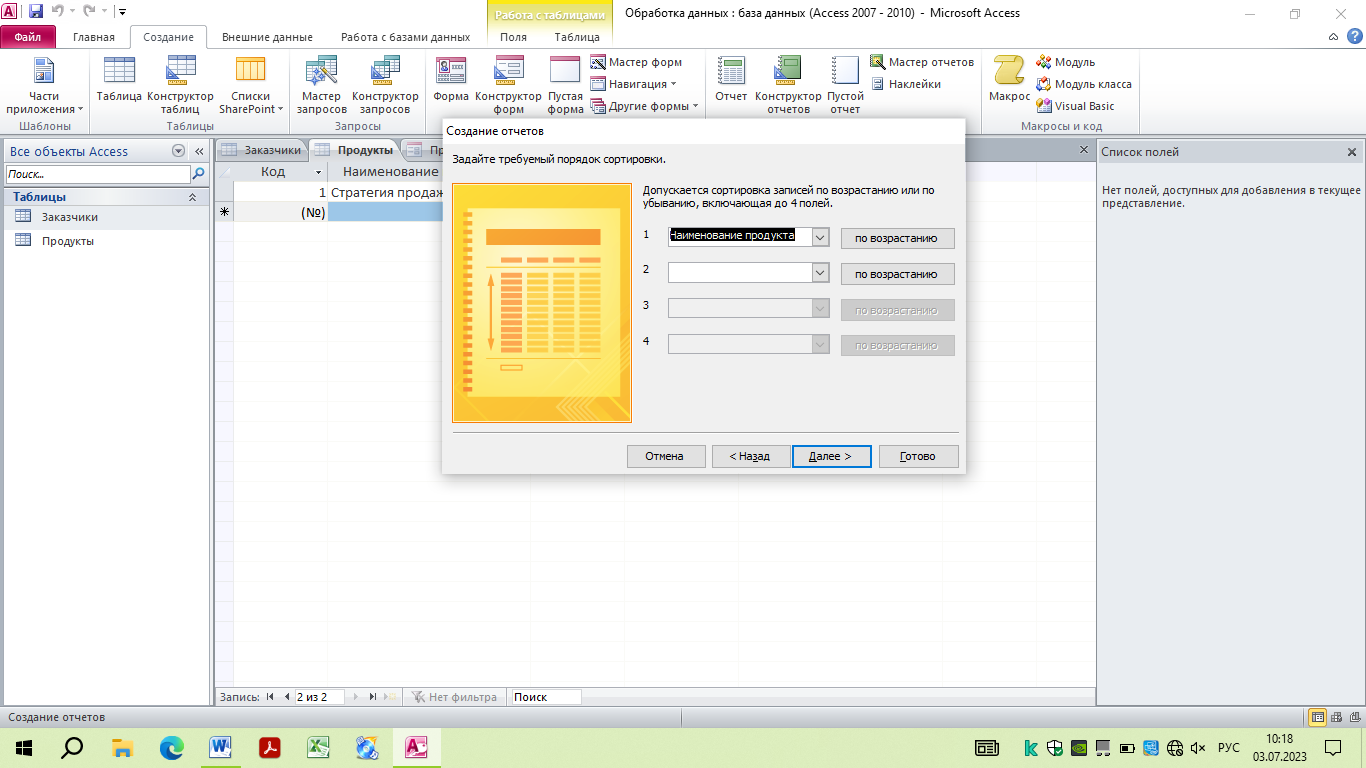Create a blank form via Пустая форма
Screen dimensions: 1366x768
tap(565, 86)
